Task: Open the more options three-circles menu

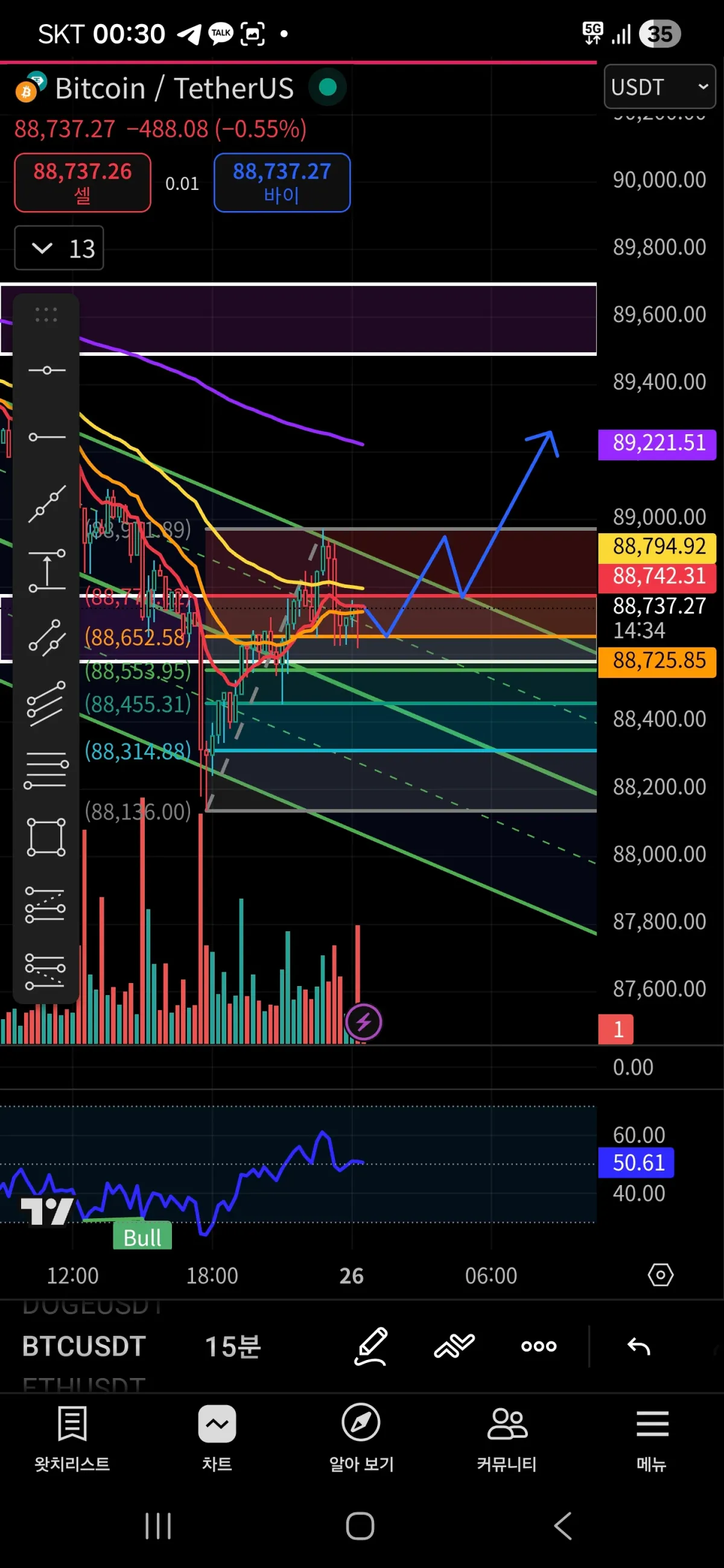Action: pyautogui.click(x=539, y=1346)
